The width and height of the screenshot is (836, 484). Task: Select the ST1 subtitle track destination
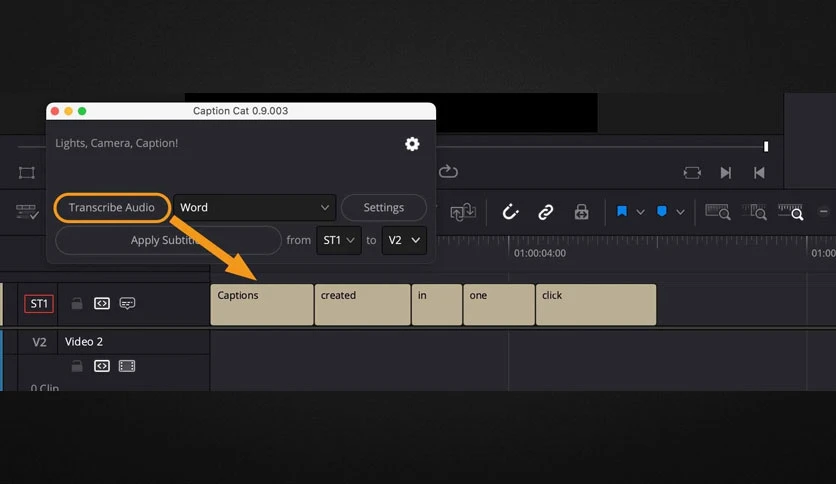click(39, 304)
